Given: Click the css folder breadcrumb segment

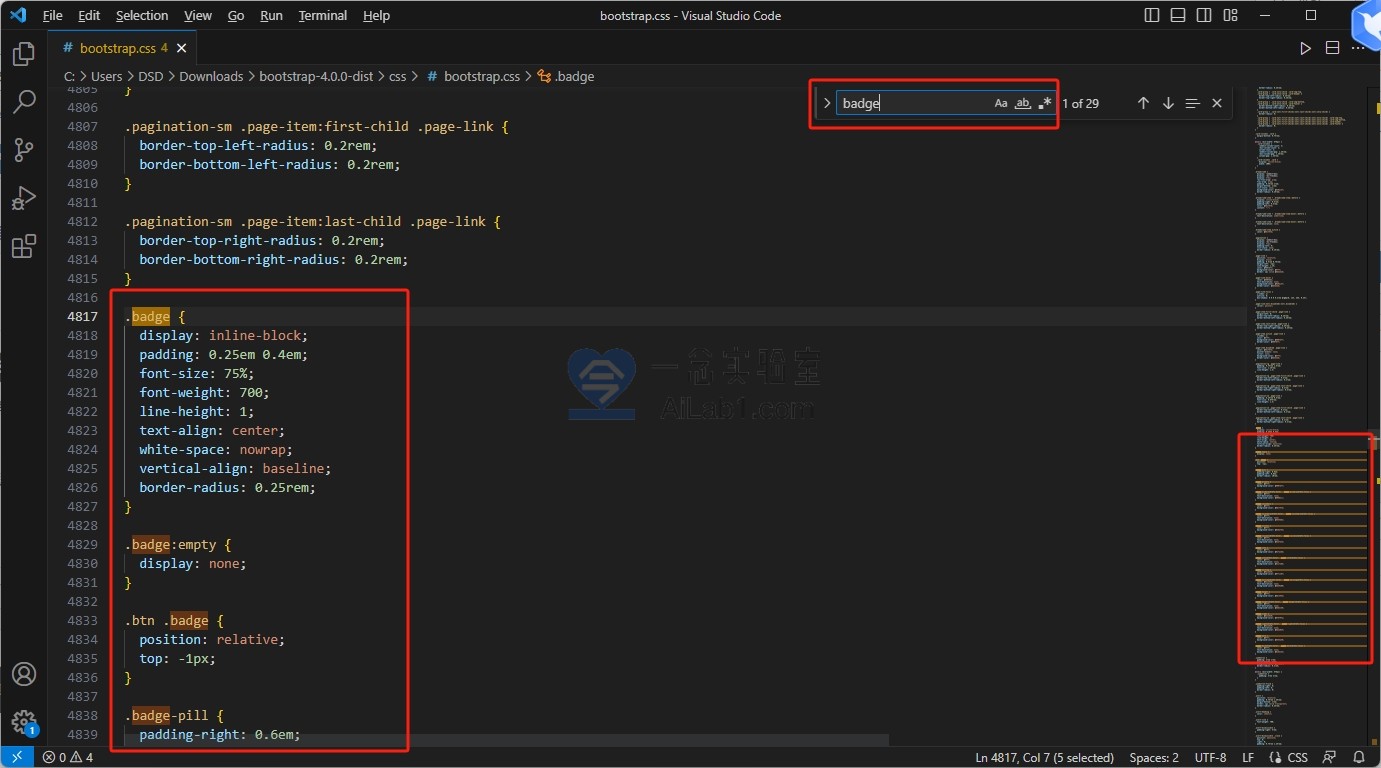Looking at the screenshot, I should click(x=397, y=76).
